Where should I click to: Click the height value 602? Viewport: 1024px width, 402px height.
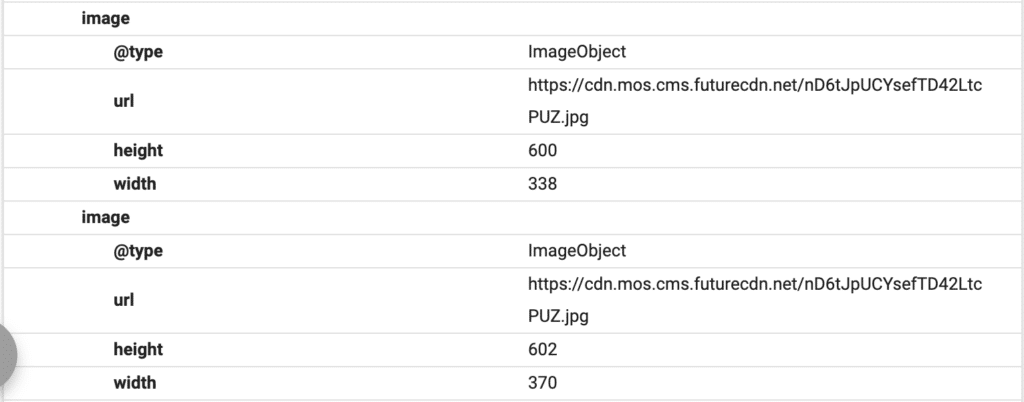click(x=542, y=349)
